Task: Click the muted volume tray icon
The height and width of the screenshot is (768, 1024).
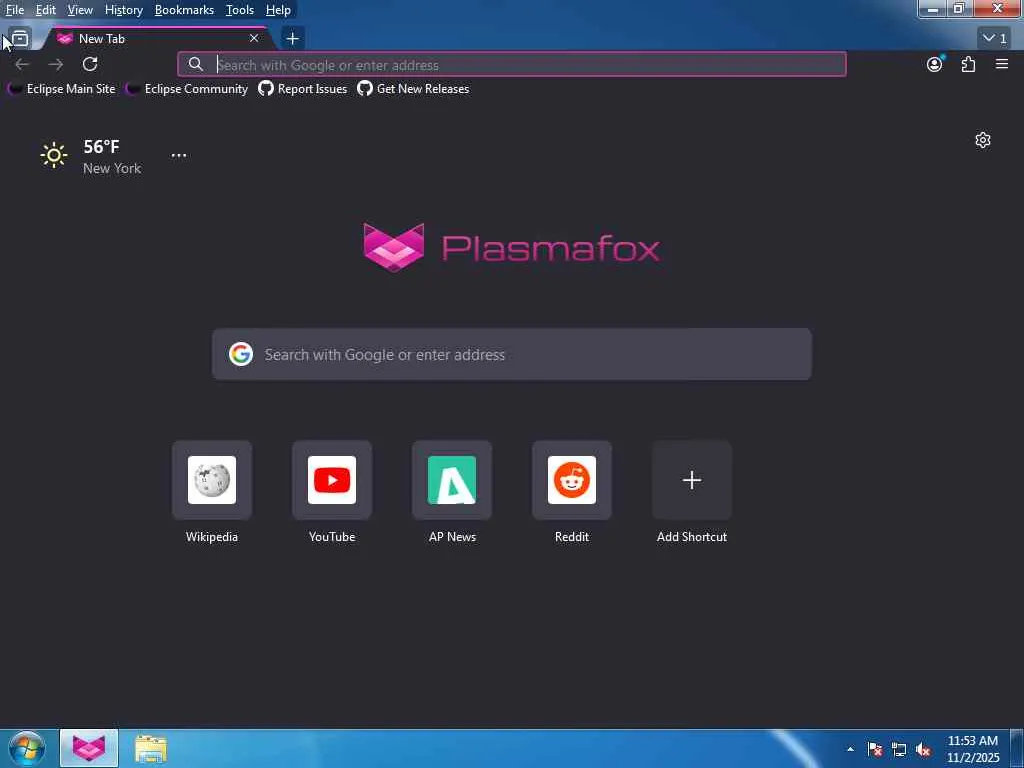Action: point(923,750)
